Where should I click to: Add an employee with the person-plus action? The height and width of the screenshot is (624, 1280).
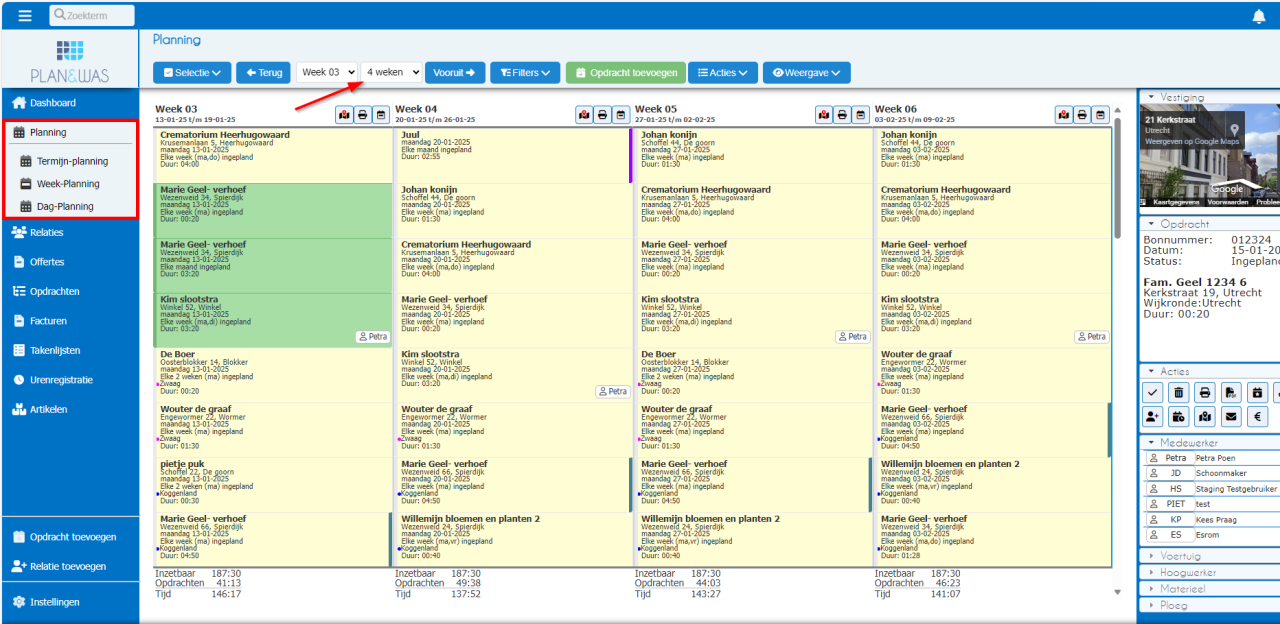(1153, 417)
